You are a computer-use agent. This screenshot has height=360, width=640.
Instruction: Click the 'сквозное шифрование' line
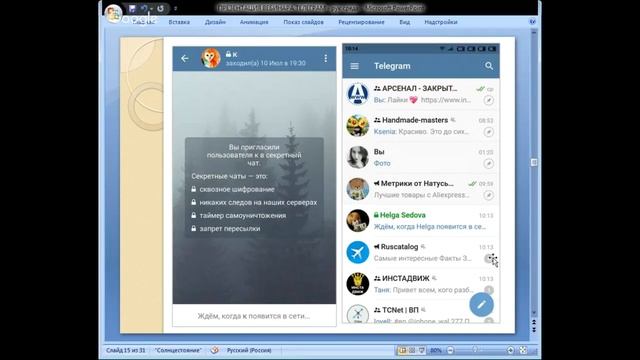click(237, 189)
